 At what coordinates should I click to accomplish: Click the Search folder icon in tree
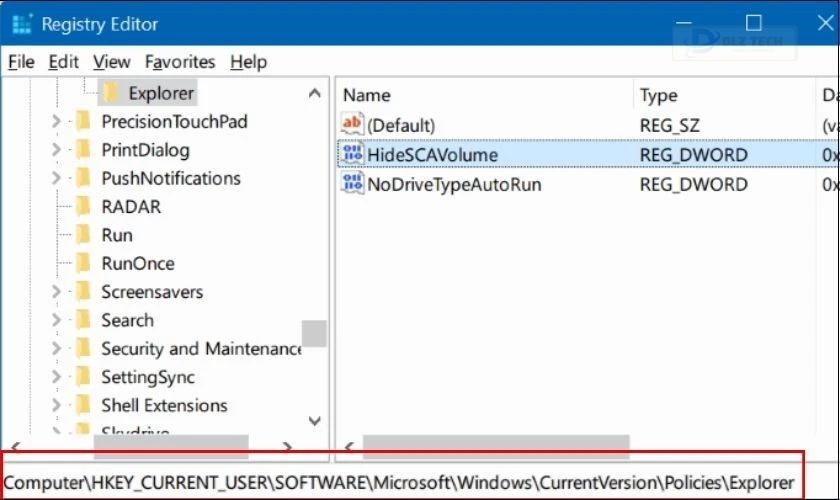(84, 321)
